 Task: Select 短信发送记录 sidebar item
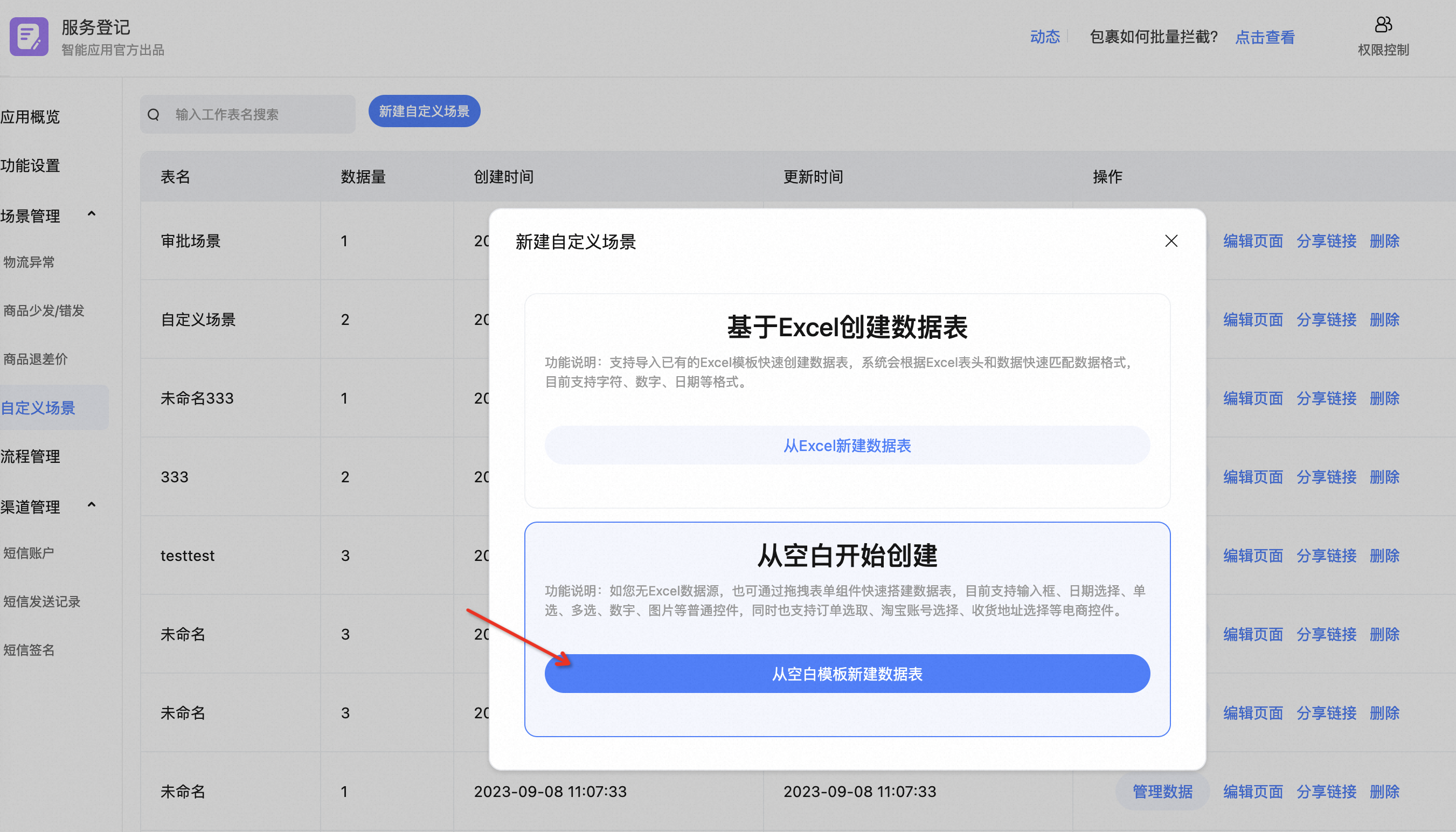click(x=41, y=602)
